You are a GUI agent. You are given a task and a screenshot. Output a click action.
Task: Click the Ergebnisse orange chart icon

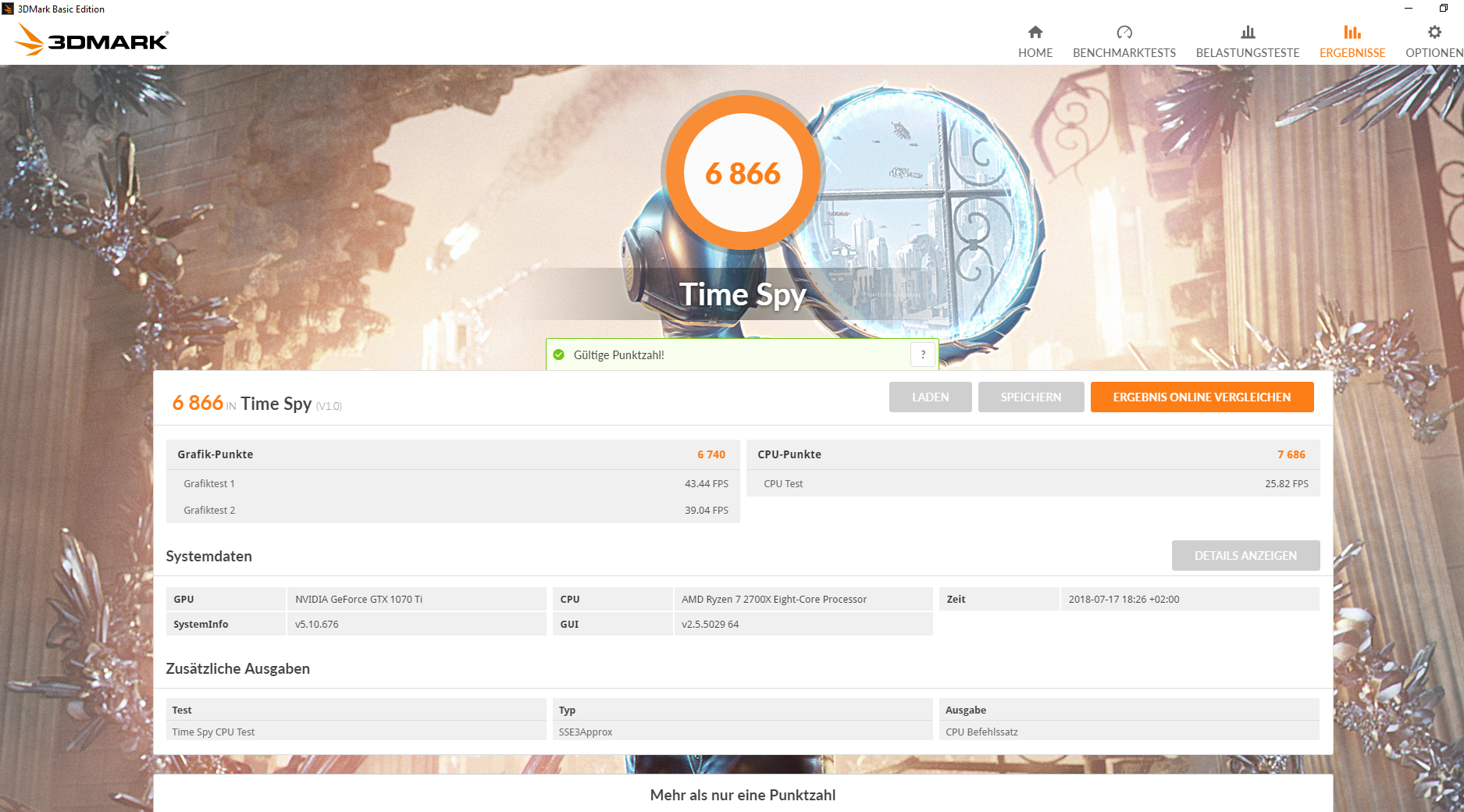(x=1352, y=32)
